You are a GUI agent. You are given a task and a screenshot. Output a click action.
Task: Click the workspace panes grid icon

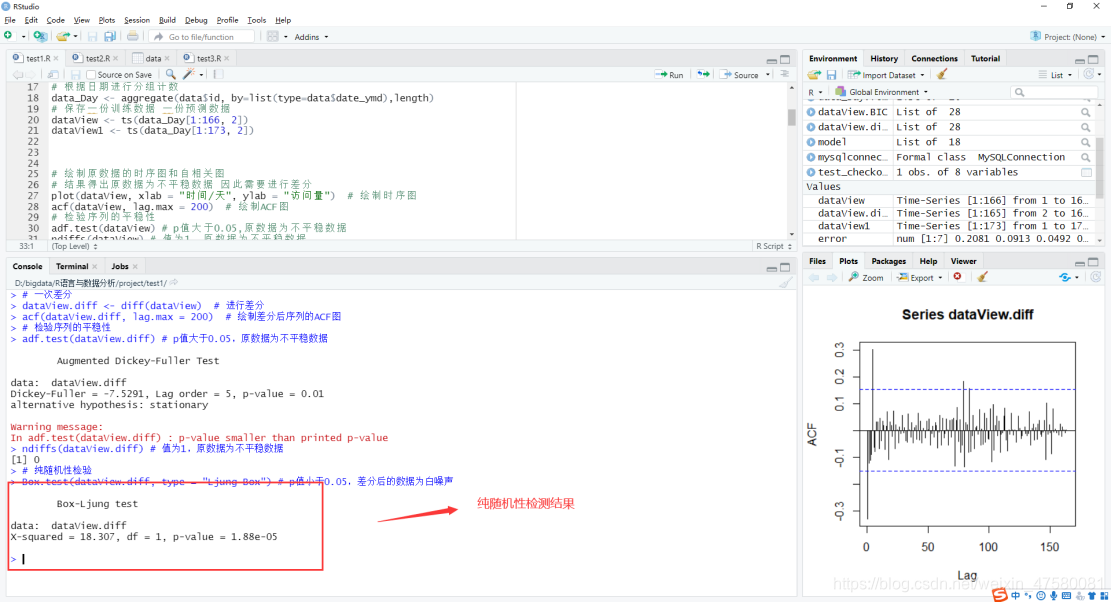pyautogui.click(x=272, y=36)
